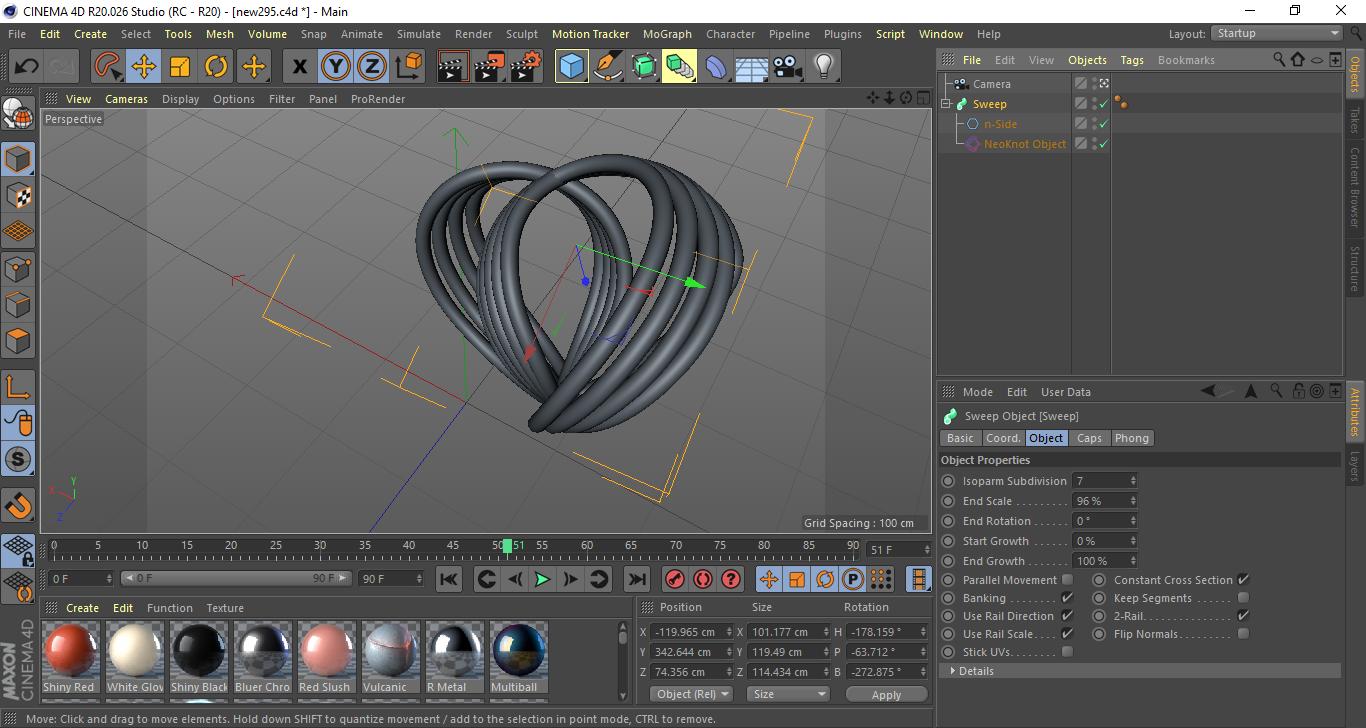Toggle Constant Cross Section checkbox
The width and height of the screenshot is (1366, 728).
1244,580
